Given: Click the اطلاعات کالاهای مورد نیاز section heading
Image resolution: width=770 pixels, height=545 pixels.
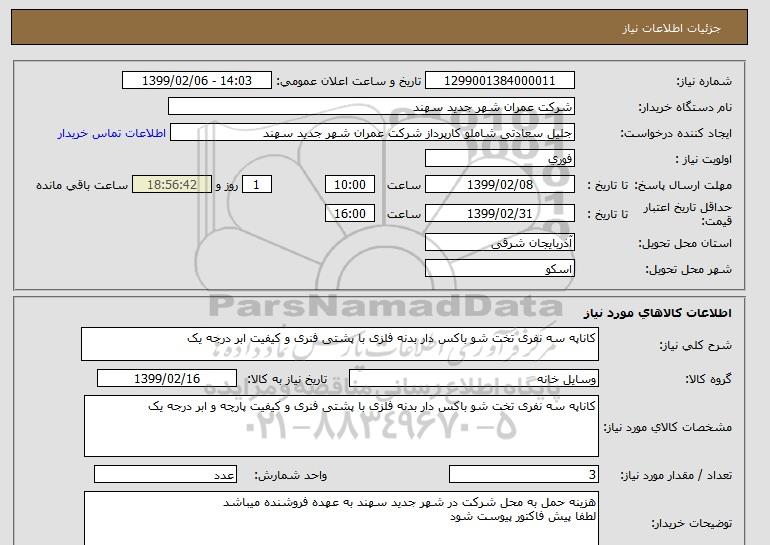Looking at the screenshot, I should tap(658, 313).
